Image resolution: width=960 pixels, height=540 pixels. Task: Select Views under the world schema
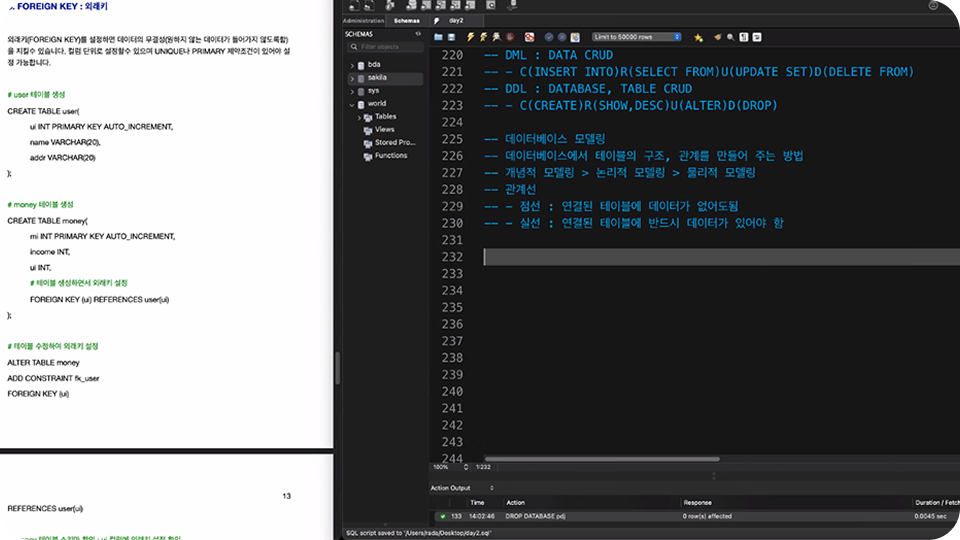tap(384, 129)
